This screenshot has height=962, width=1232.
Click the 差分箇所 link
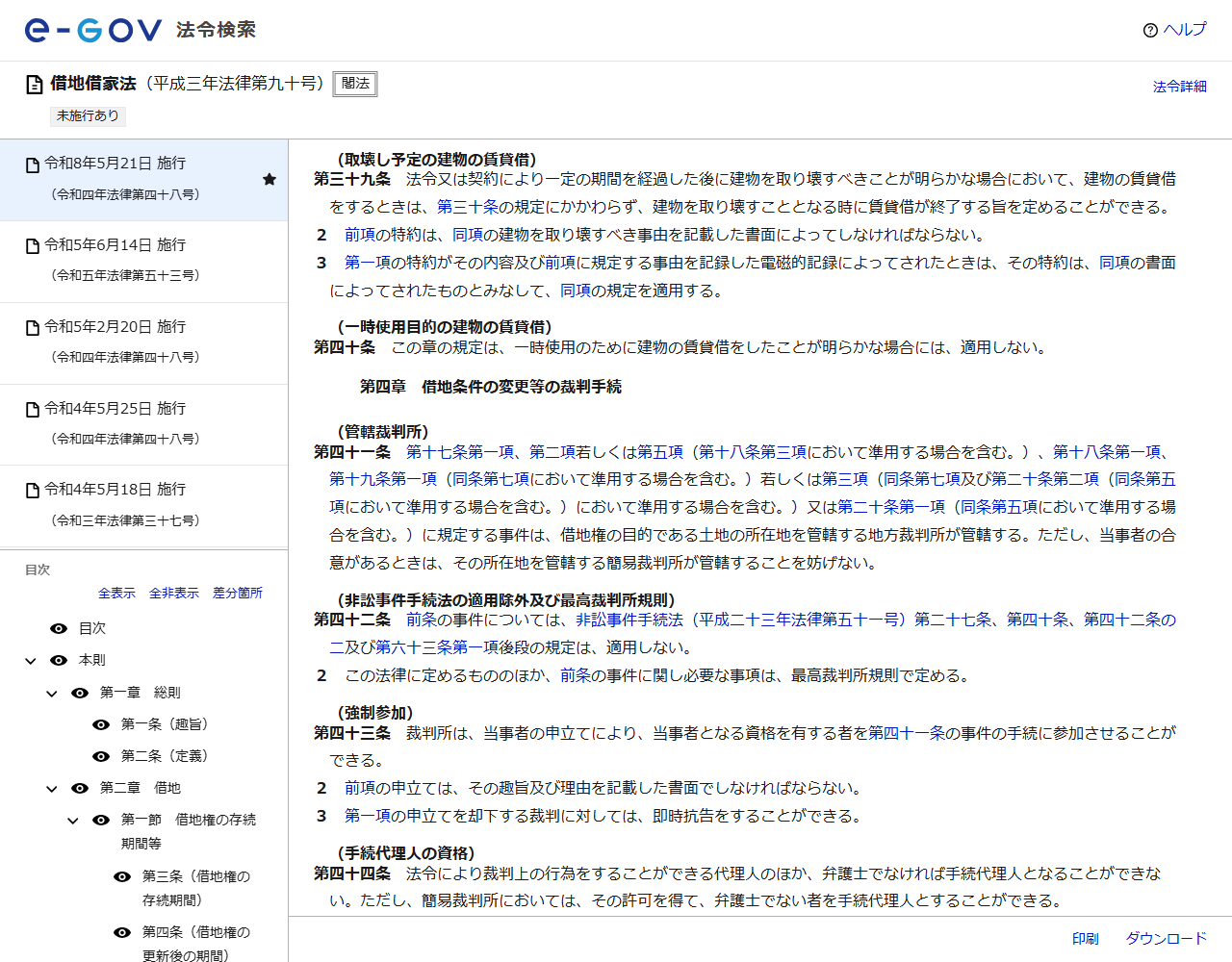coord(238,593)
